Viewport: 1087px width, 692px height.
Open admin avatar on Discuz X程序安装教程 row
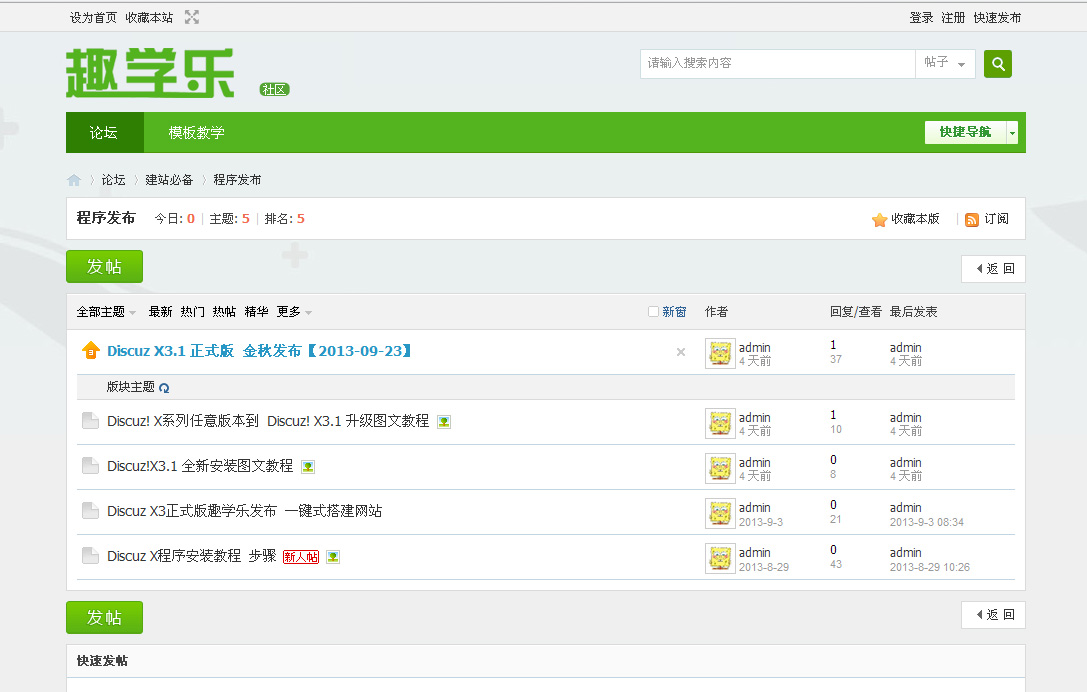[720, 559]
